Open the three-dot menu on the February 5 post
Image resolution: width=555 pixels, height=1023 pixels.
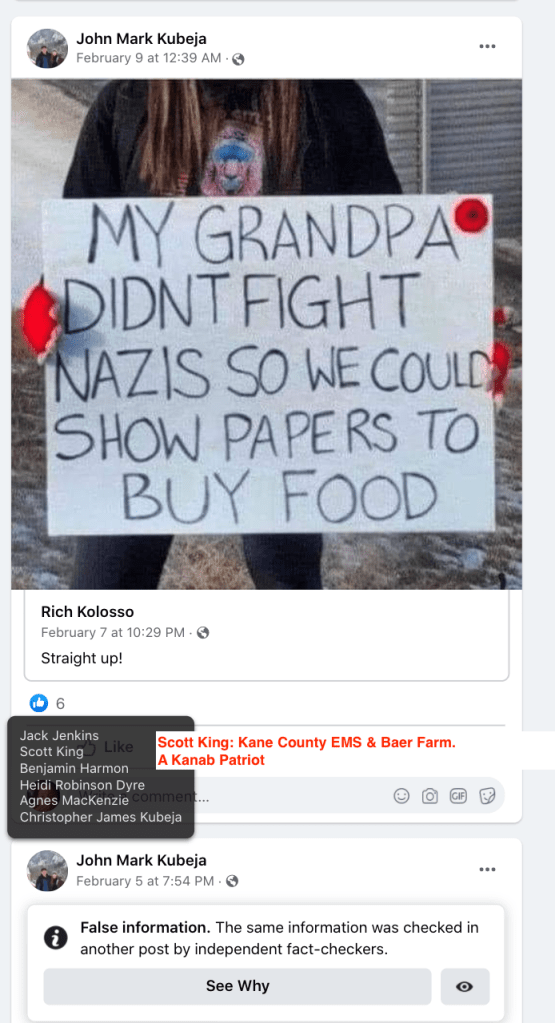pos(487,869)
